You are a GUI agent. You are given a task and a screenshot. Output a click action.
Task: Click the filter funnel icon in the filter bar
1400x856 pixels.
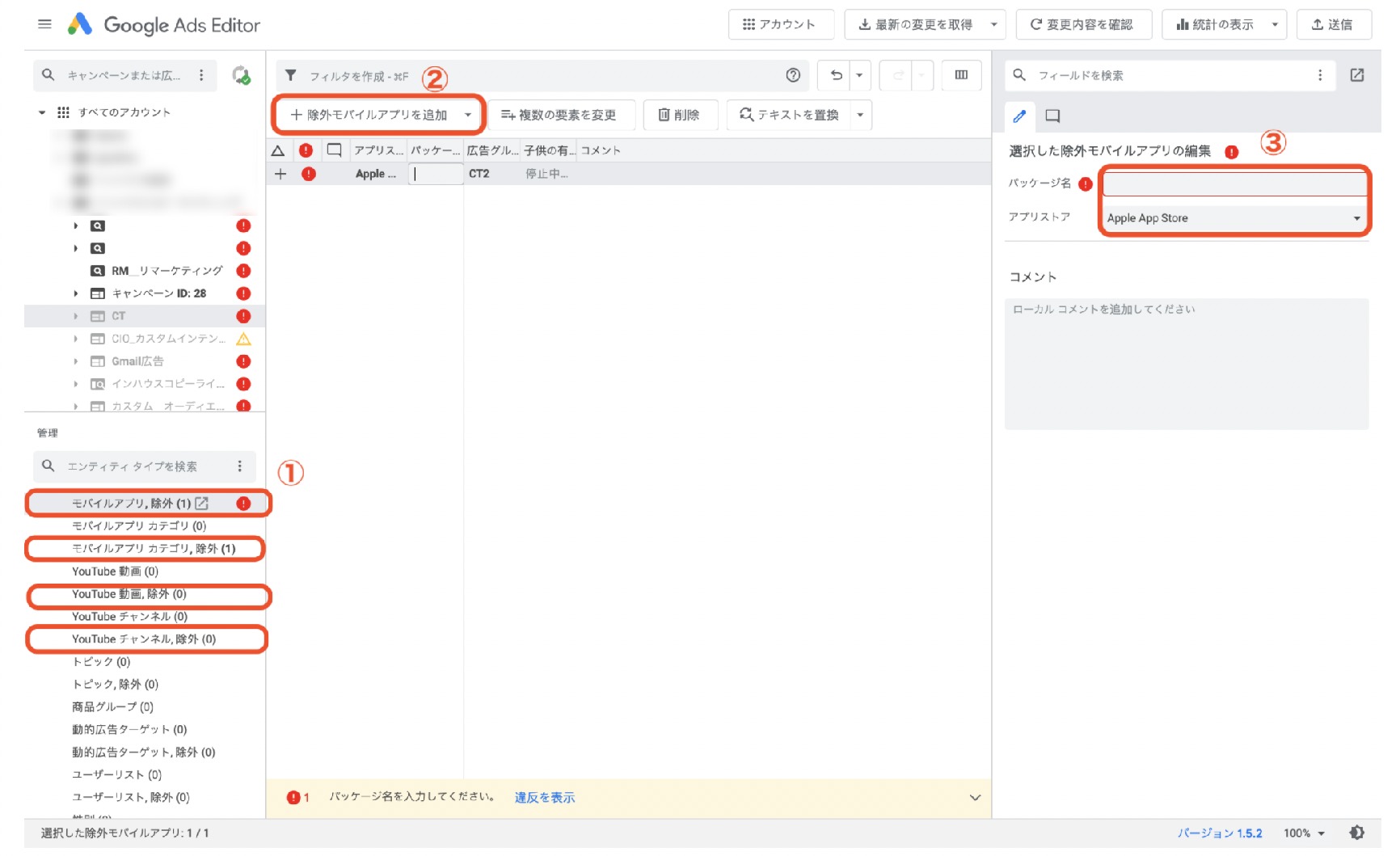click(291, 75)
